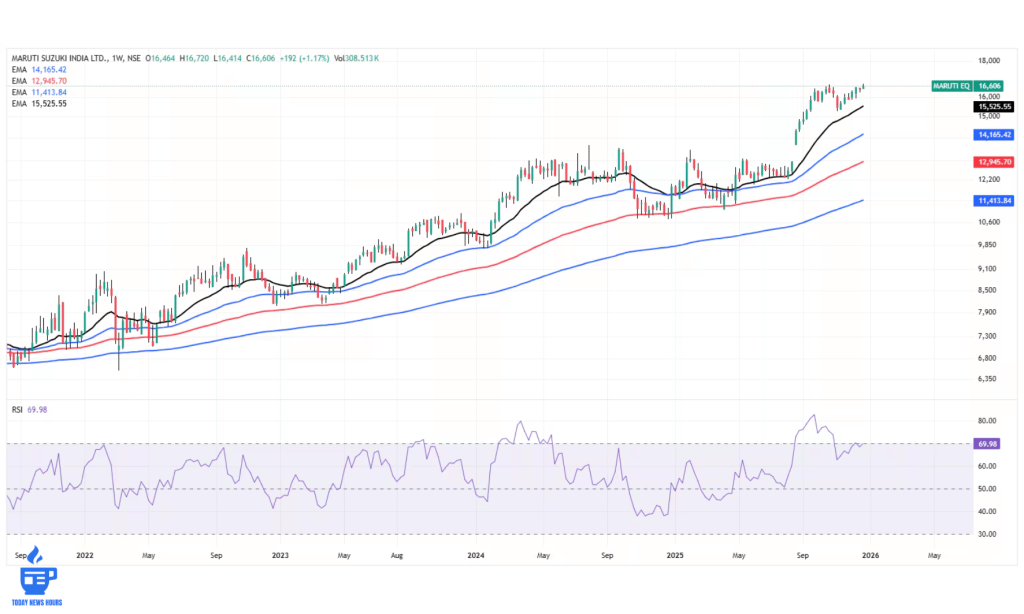1024x614 pixels.
Task: Click the Vol 308.513K volume reading
Action: point(354,59)
